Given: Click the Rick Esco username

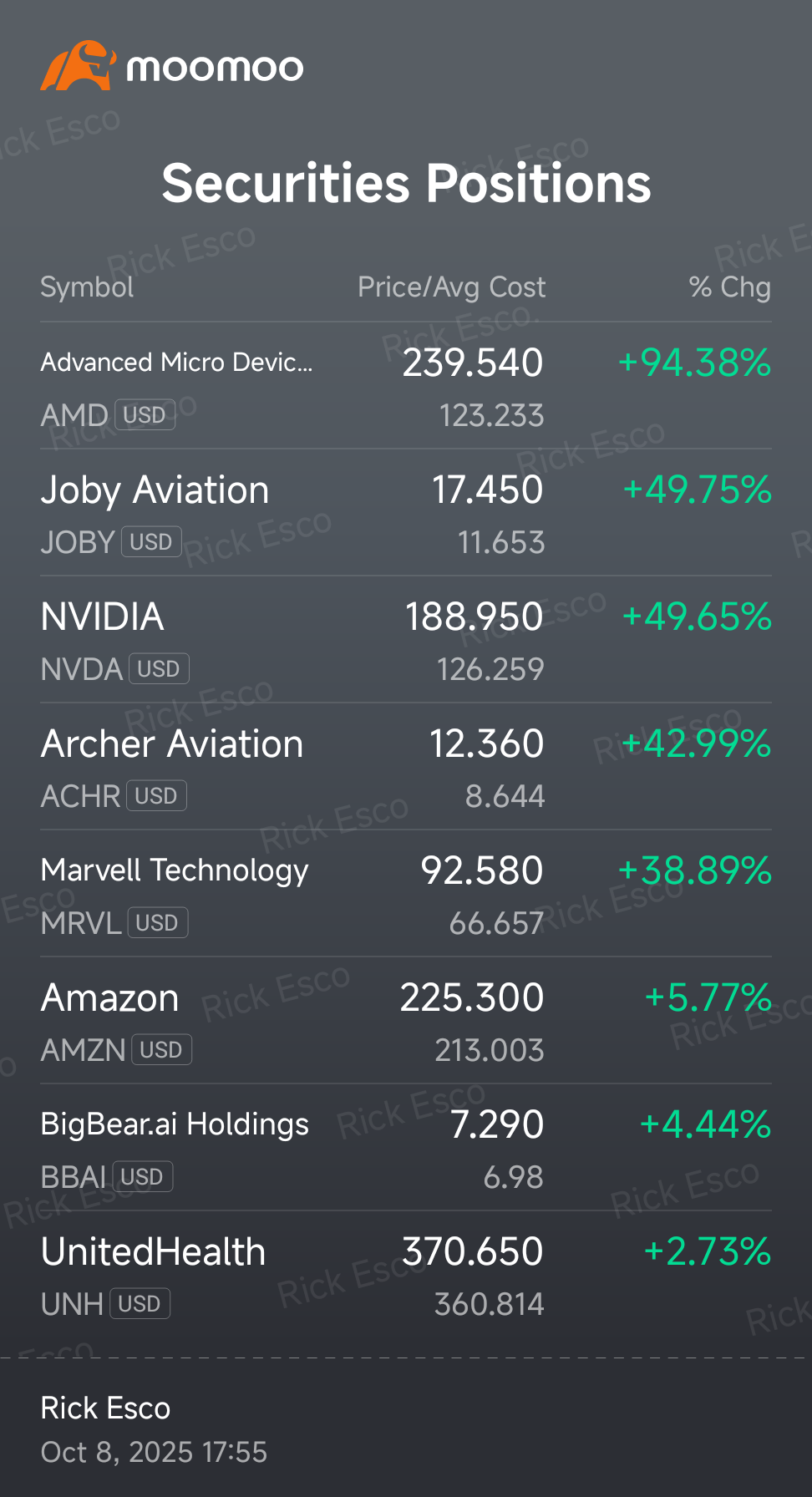Looking at the screenshot, I should click(x=105, y=1408).
